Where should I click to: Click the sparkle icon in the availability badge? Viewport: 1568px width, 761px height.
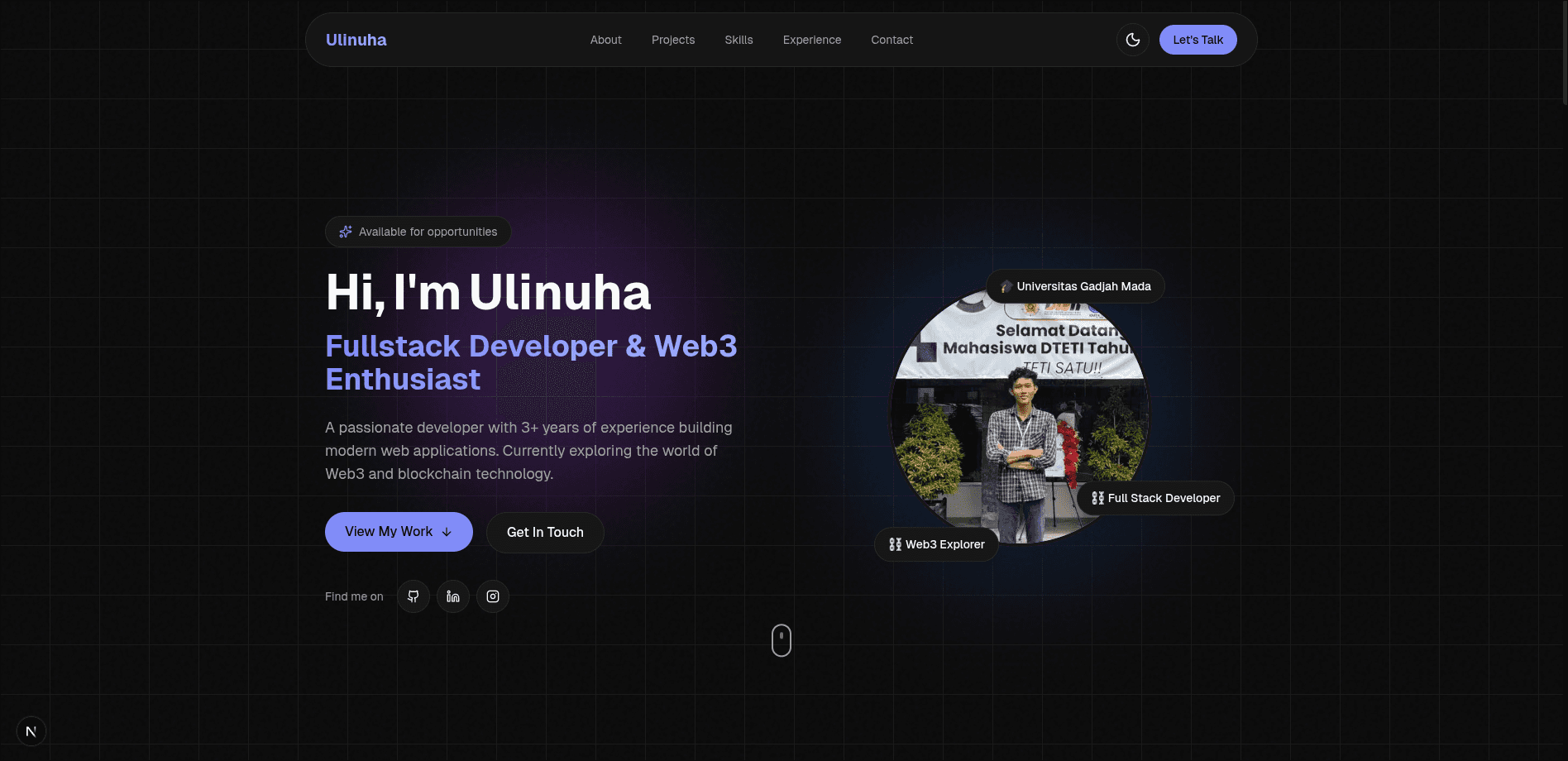(345, 232)
